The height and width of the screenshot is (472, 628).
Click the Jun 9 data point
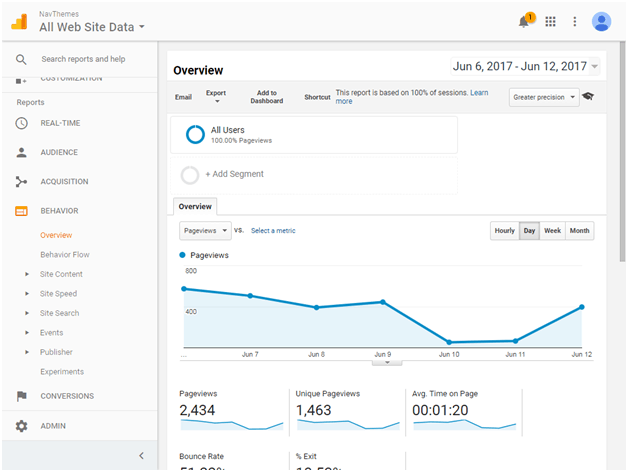point(383,302)
